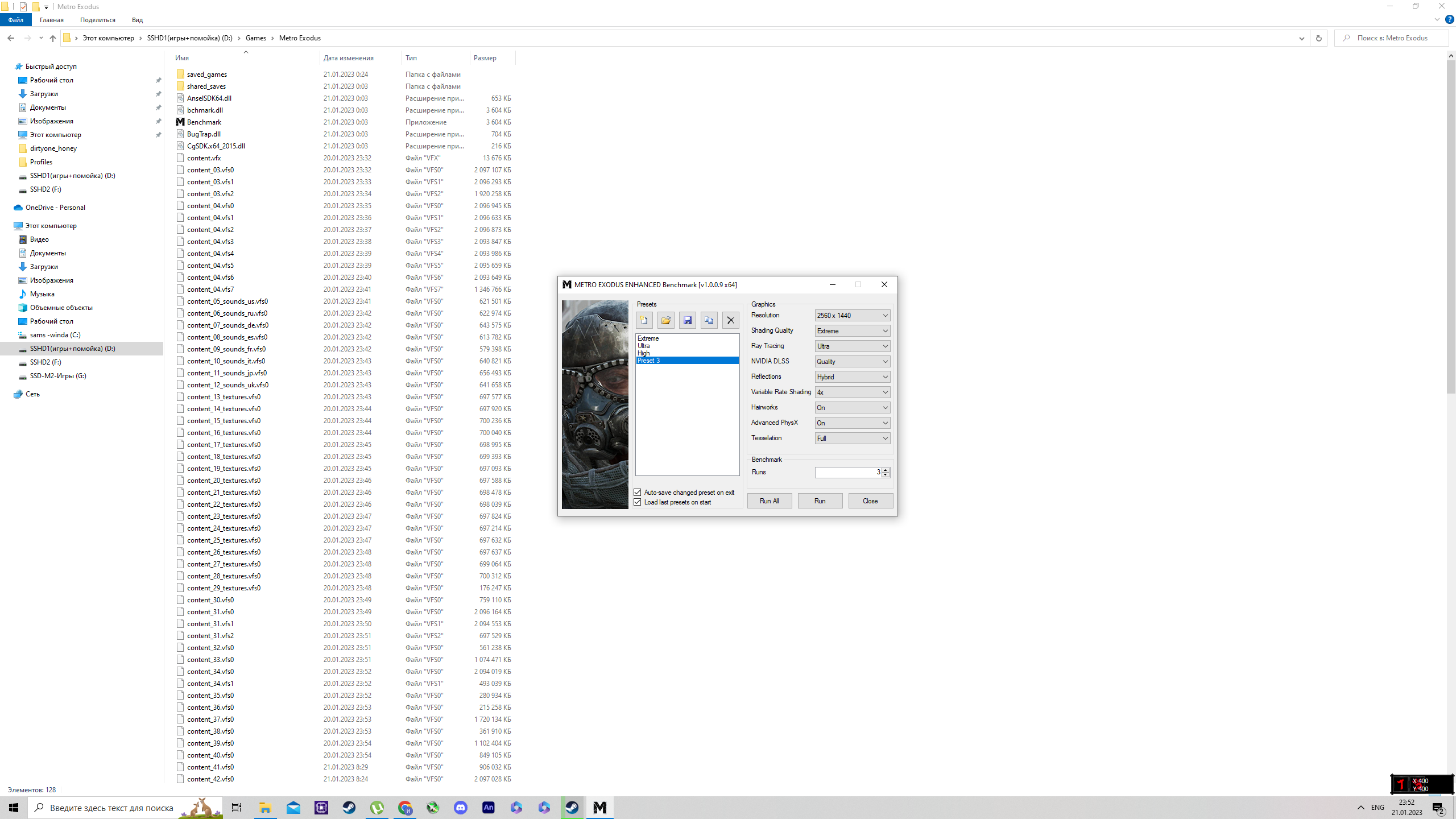This screenshot has height=819, width=1456.
Task: Click the open preset folder icon
Action: (665, 320)
